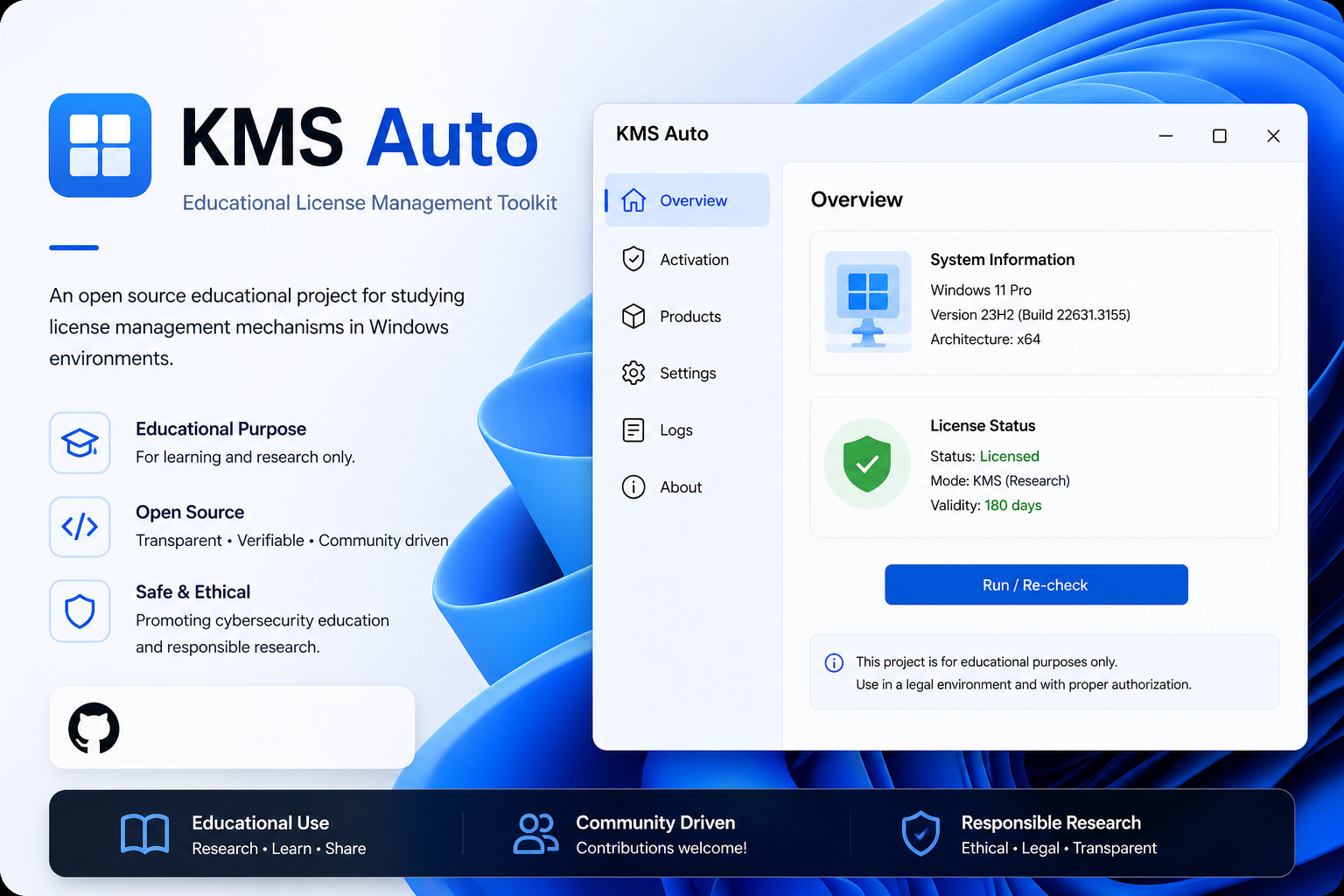Open the Logs section

point(687,430)
